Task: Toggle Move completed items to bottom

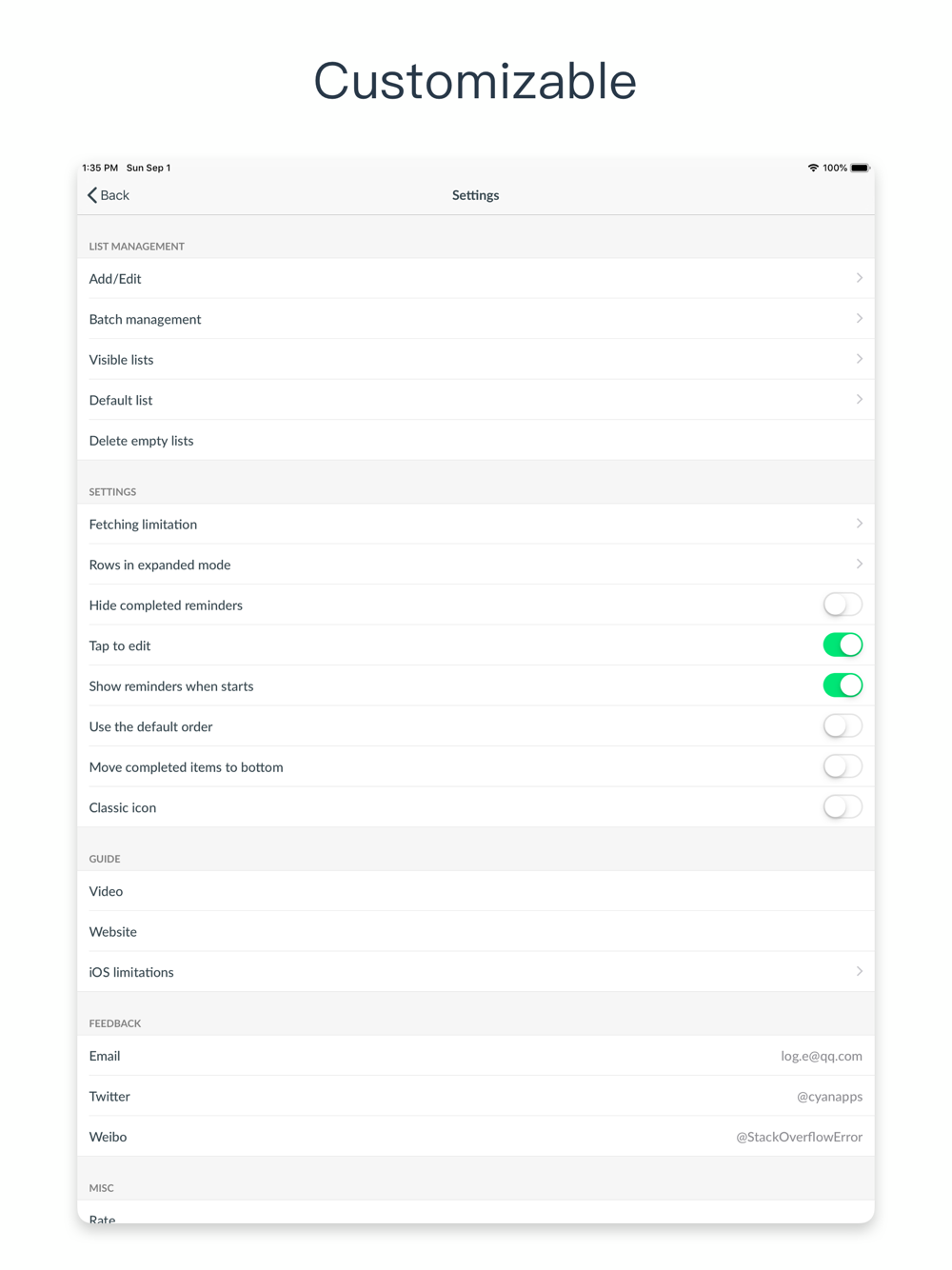Action: point(843,766)
